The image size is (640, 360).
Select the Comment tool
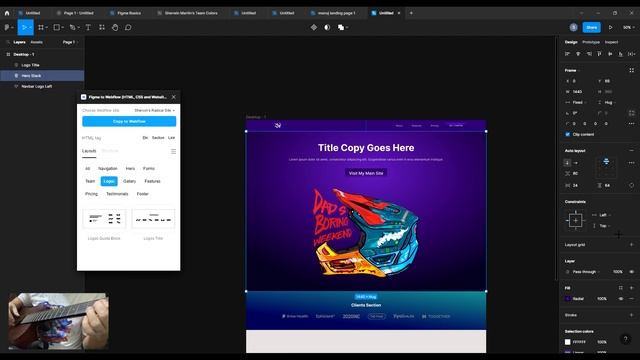click(x=128, y=27)
